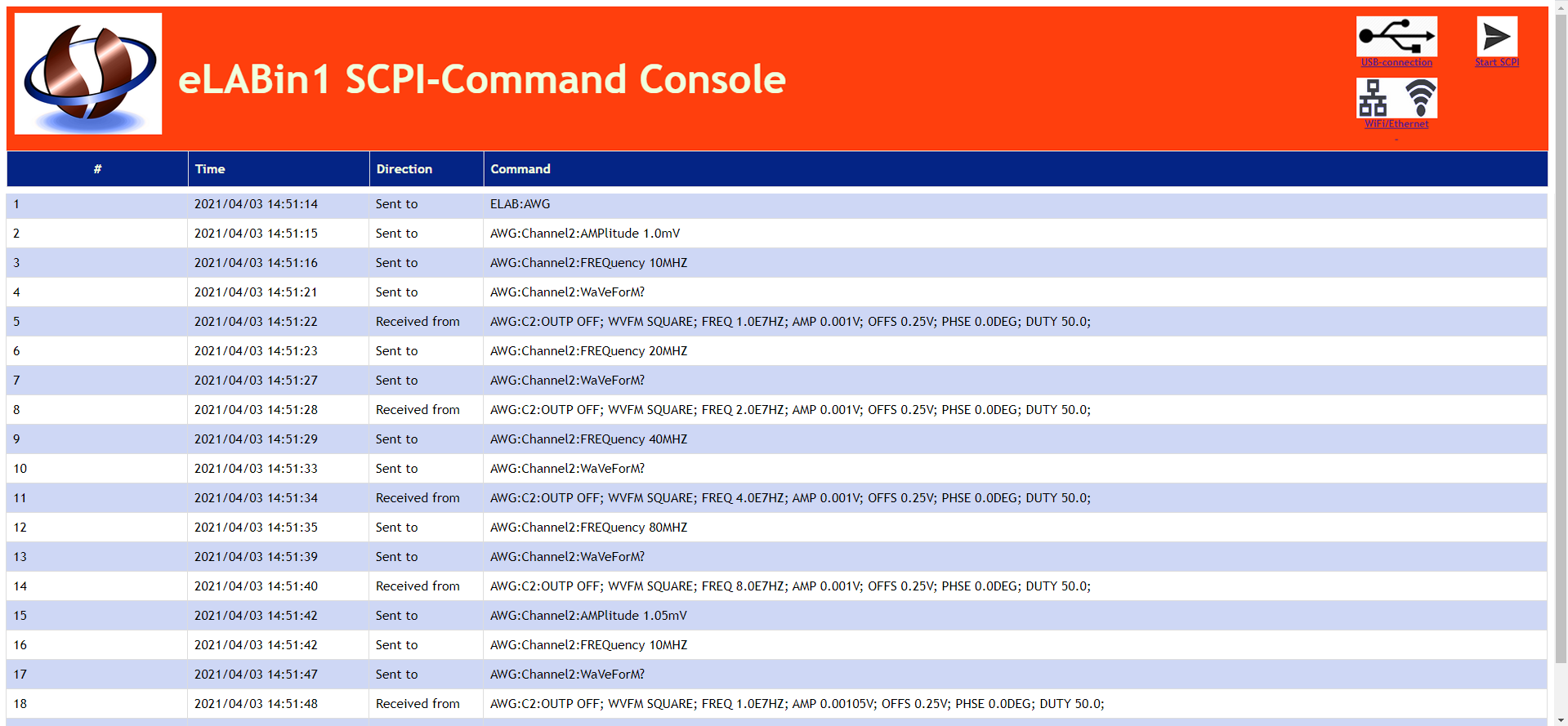Click the Start SCPI arrow icon
The width and height of the screenshot is (1568, 726).
pyautogui.click(x=1496, y=36)
